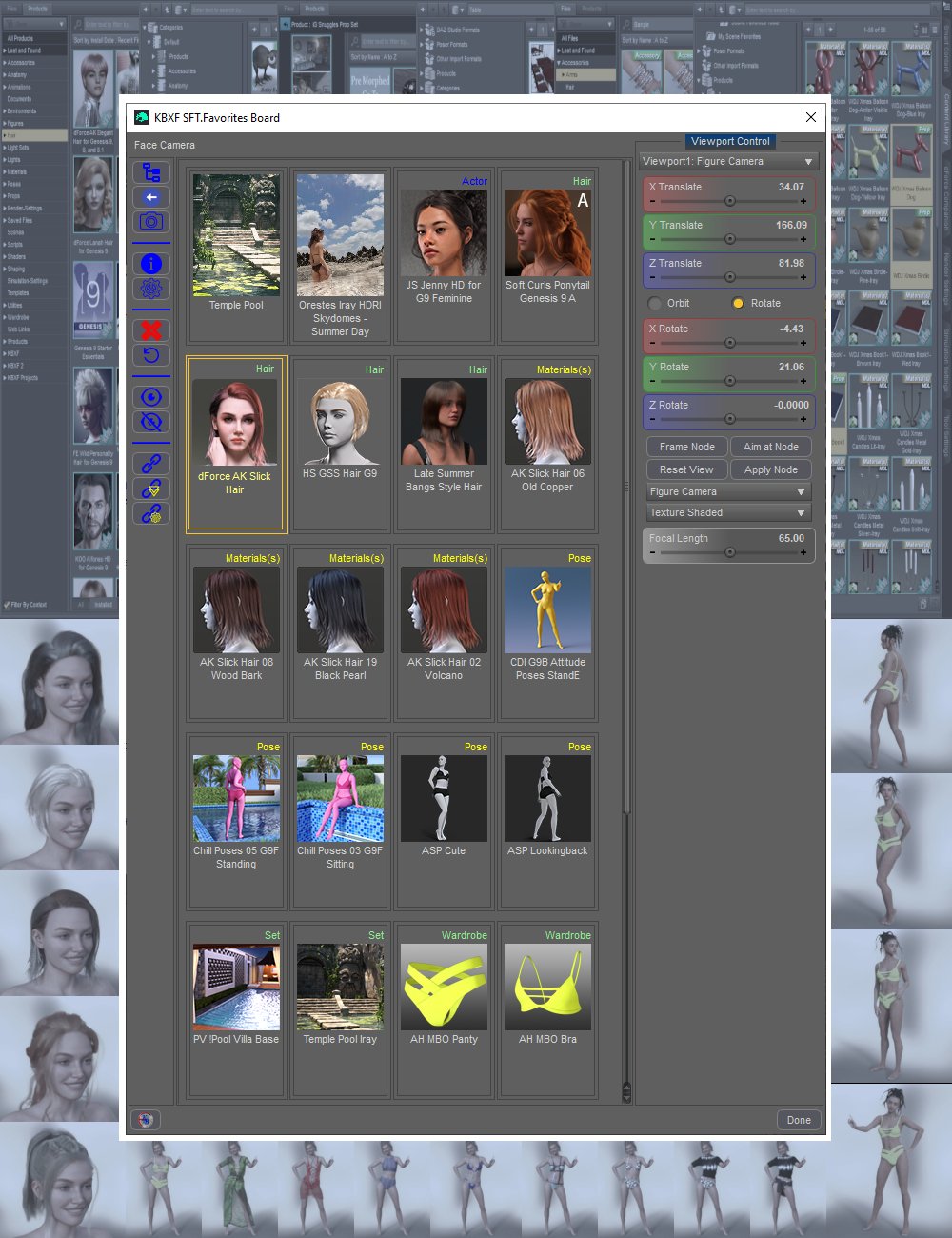
Task: Click the hierarchy tree icon in sidebar
Action: click(151, 172)
